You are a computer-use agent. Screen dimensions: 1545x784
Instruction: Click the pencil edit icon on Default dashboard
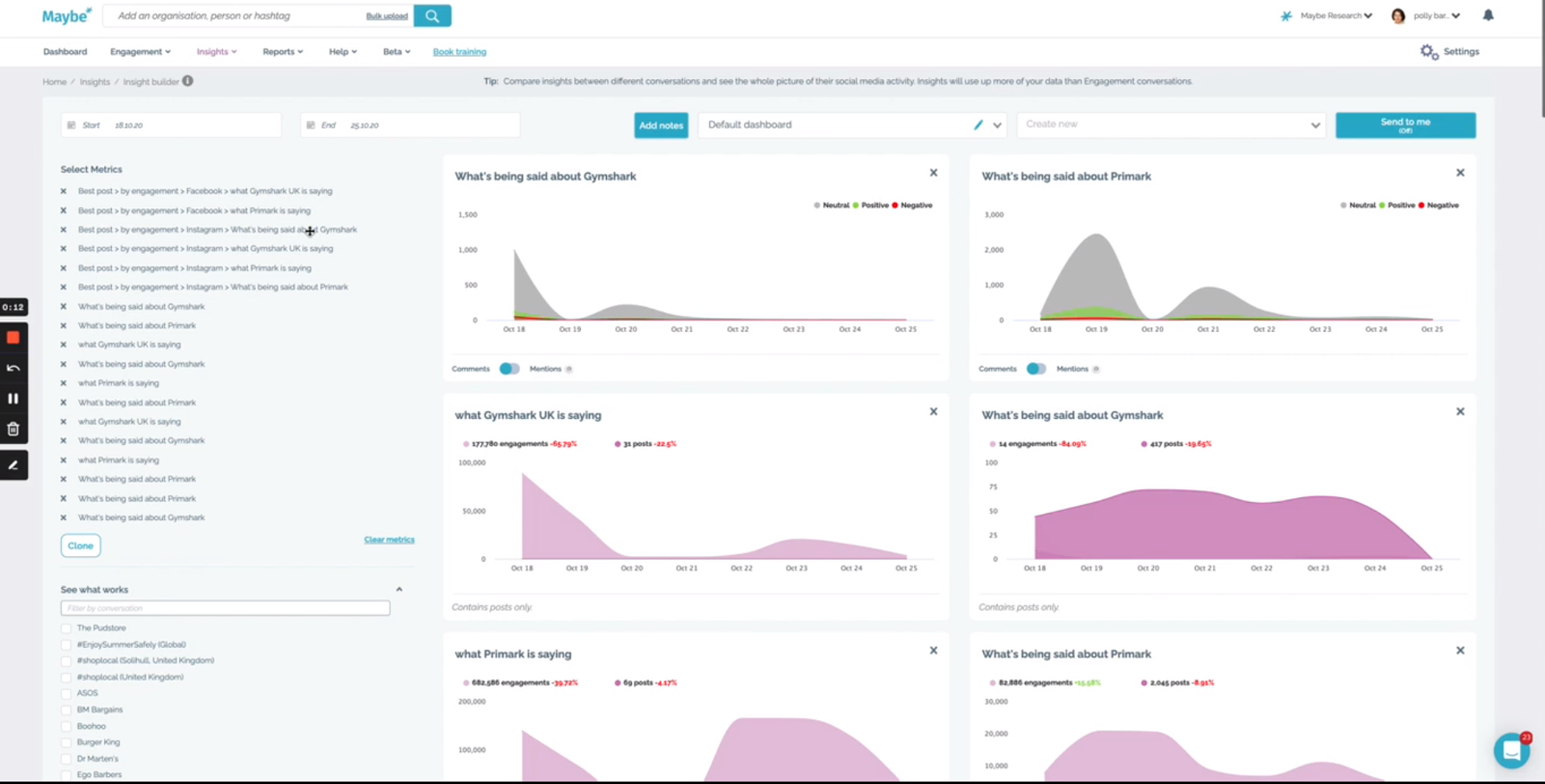click(x=978, y=125)
